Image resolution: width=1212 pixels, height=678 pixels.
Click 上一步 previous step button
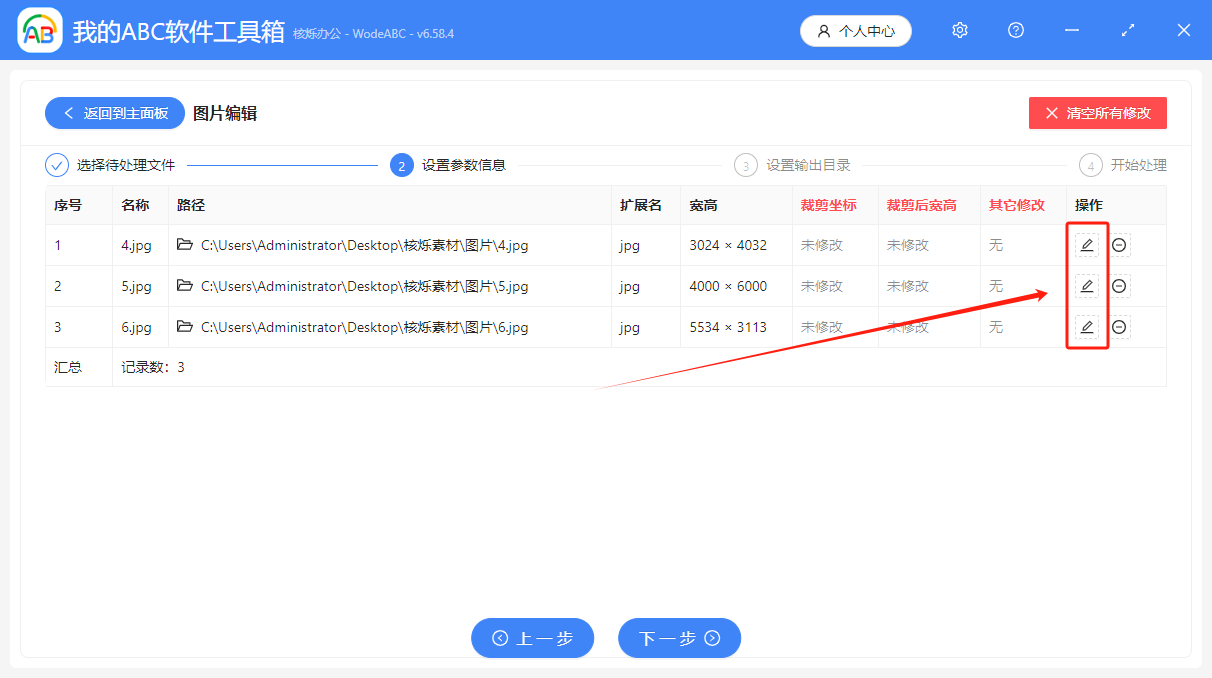(x=532, y=638)
